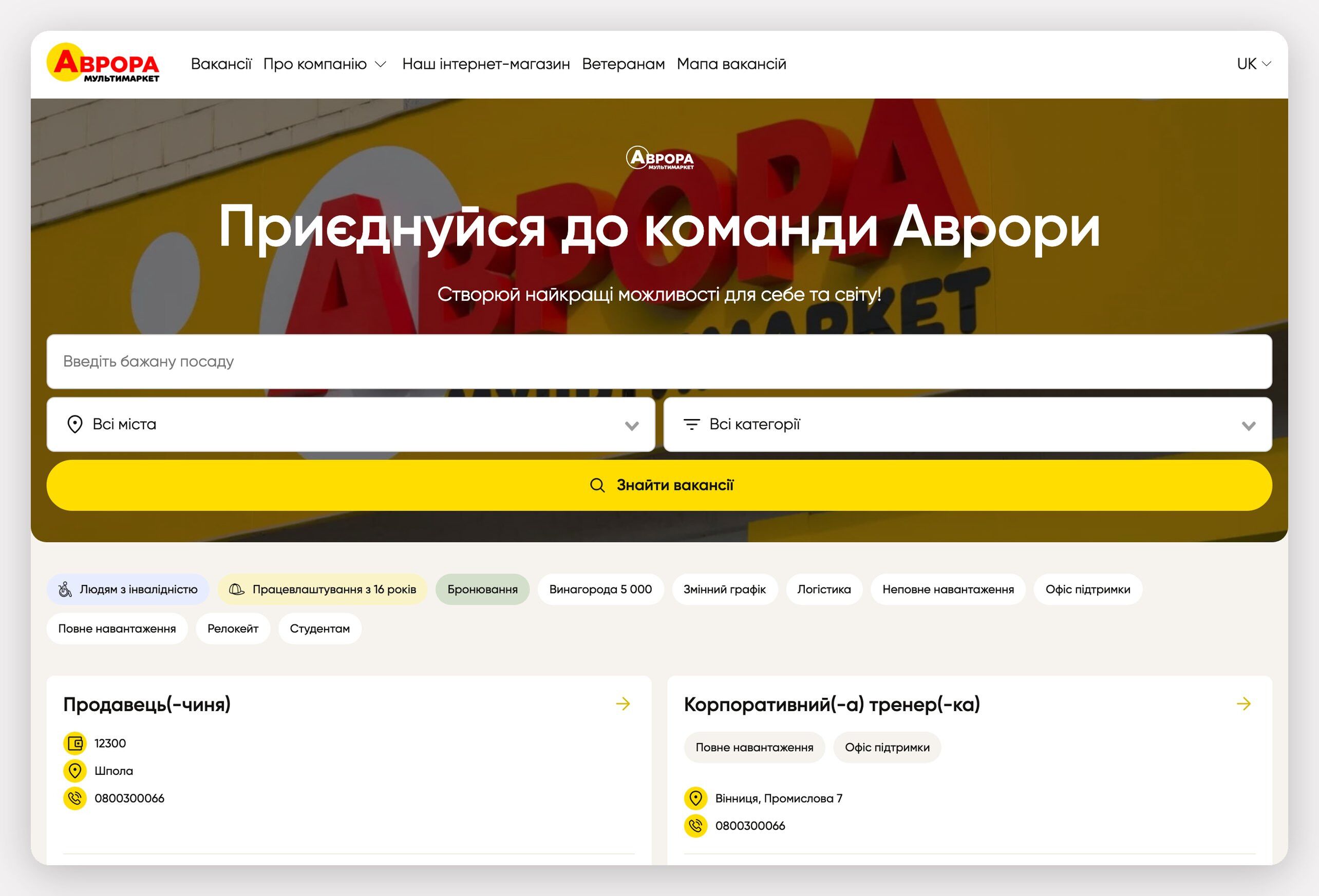Click 0800300066 in the Корпоративний тренер card
The width and height of the screenshot is (1319, 896).
coord(750,826)
